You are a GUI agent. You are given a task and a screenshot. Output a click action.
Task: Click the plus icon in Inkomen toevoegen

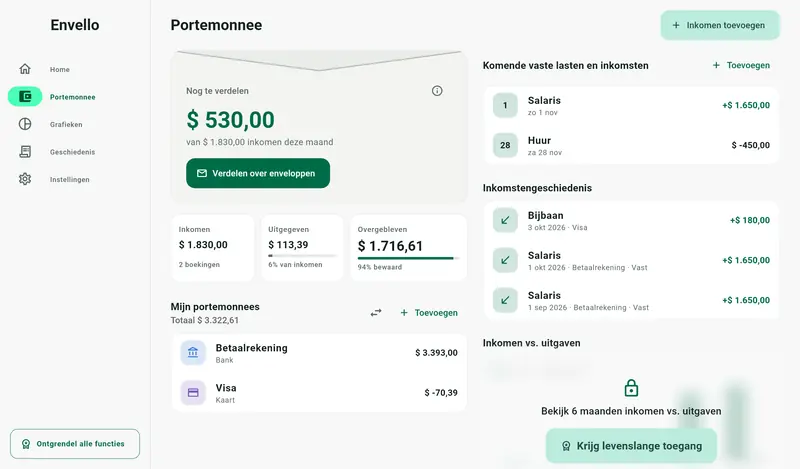(x=676, y=25)
